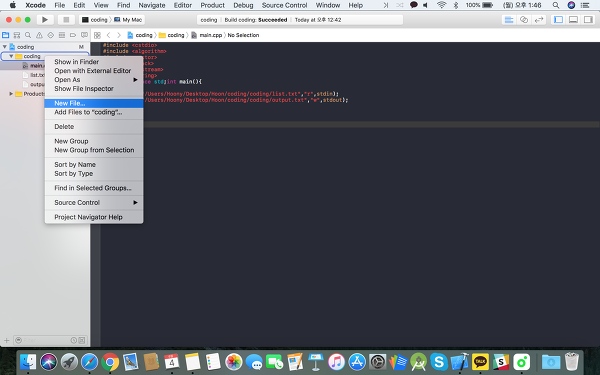Open the Open As submenu

pyautogui.click(x=94, y=80)
